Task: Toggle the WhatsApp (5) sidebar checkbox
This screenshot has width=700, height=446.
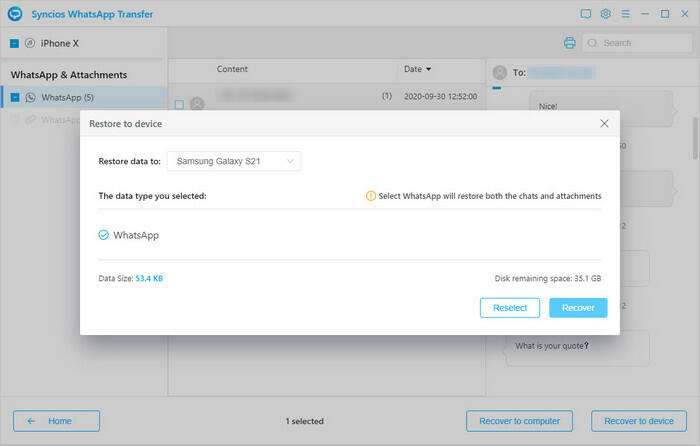Action: coord(14,98)
